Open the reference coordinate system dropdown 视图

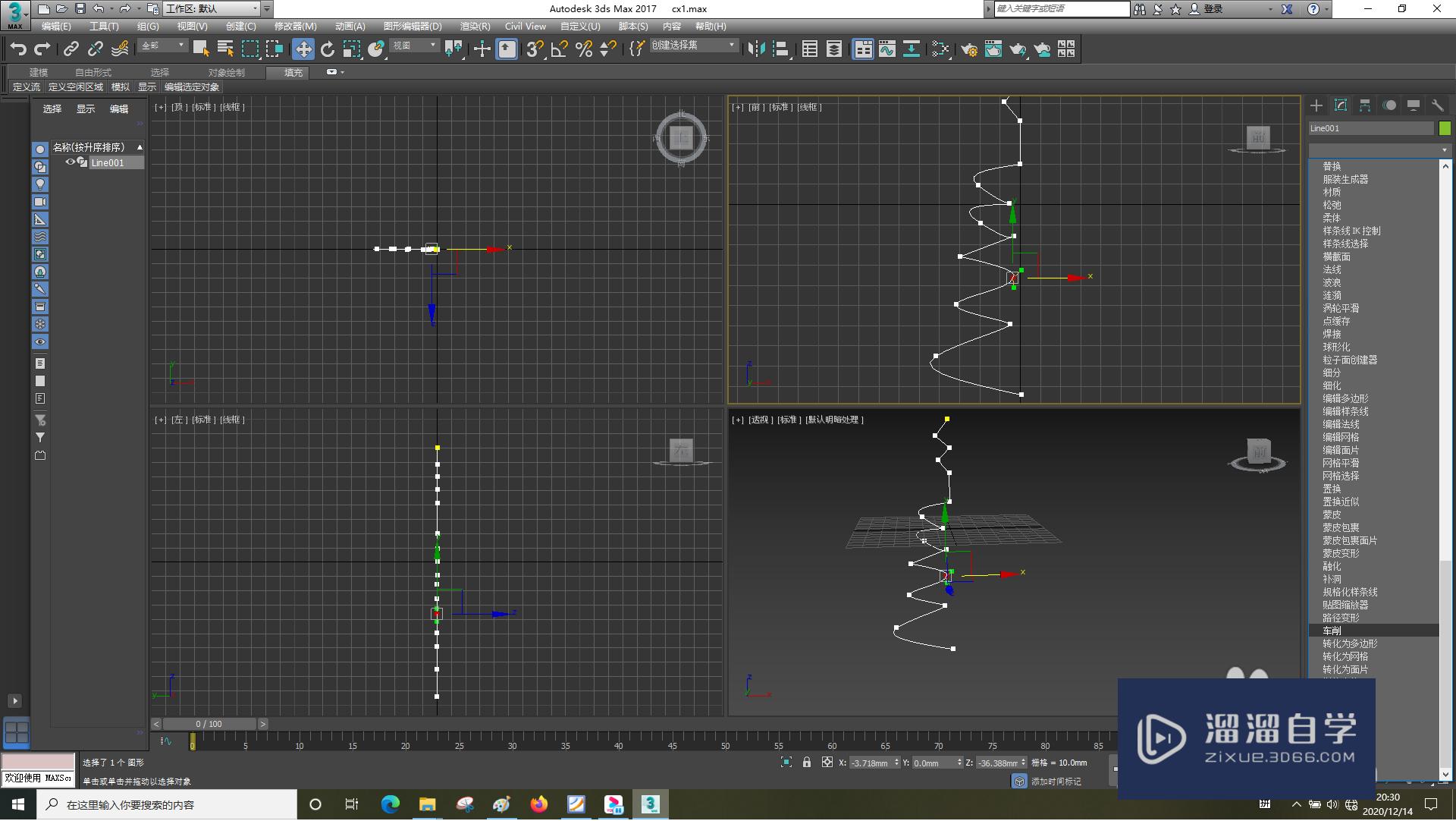415,46
